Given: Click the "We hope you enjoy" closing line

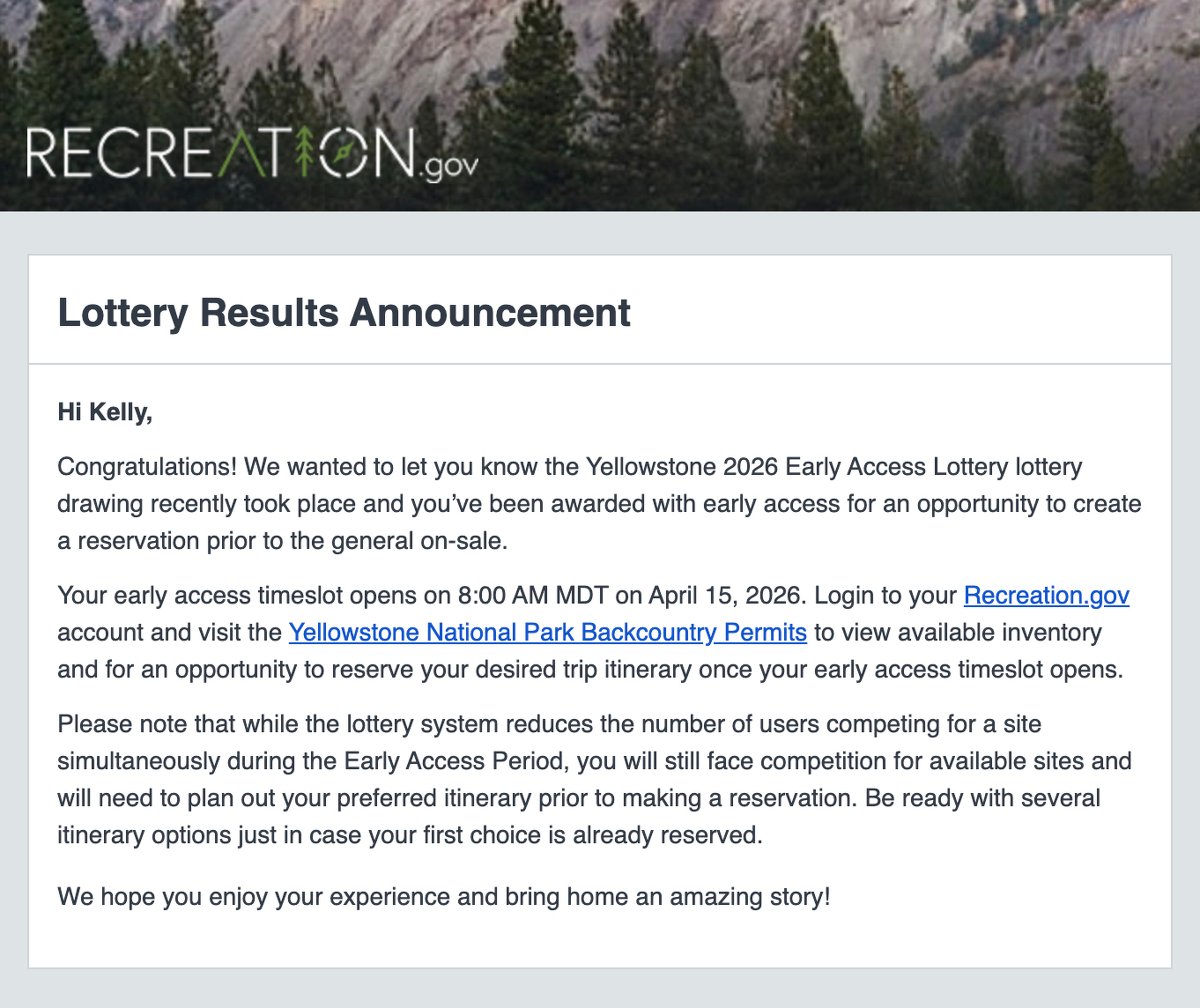Looking at the screenshot, I should (163, 897).
